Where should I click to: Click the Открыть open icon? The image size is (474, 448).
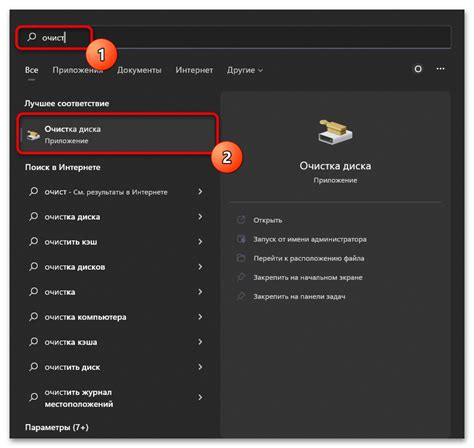coord(241,220)
